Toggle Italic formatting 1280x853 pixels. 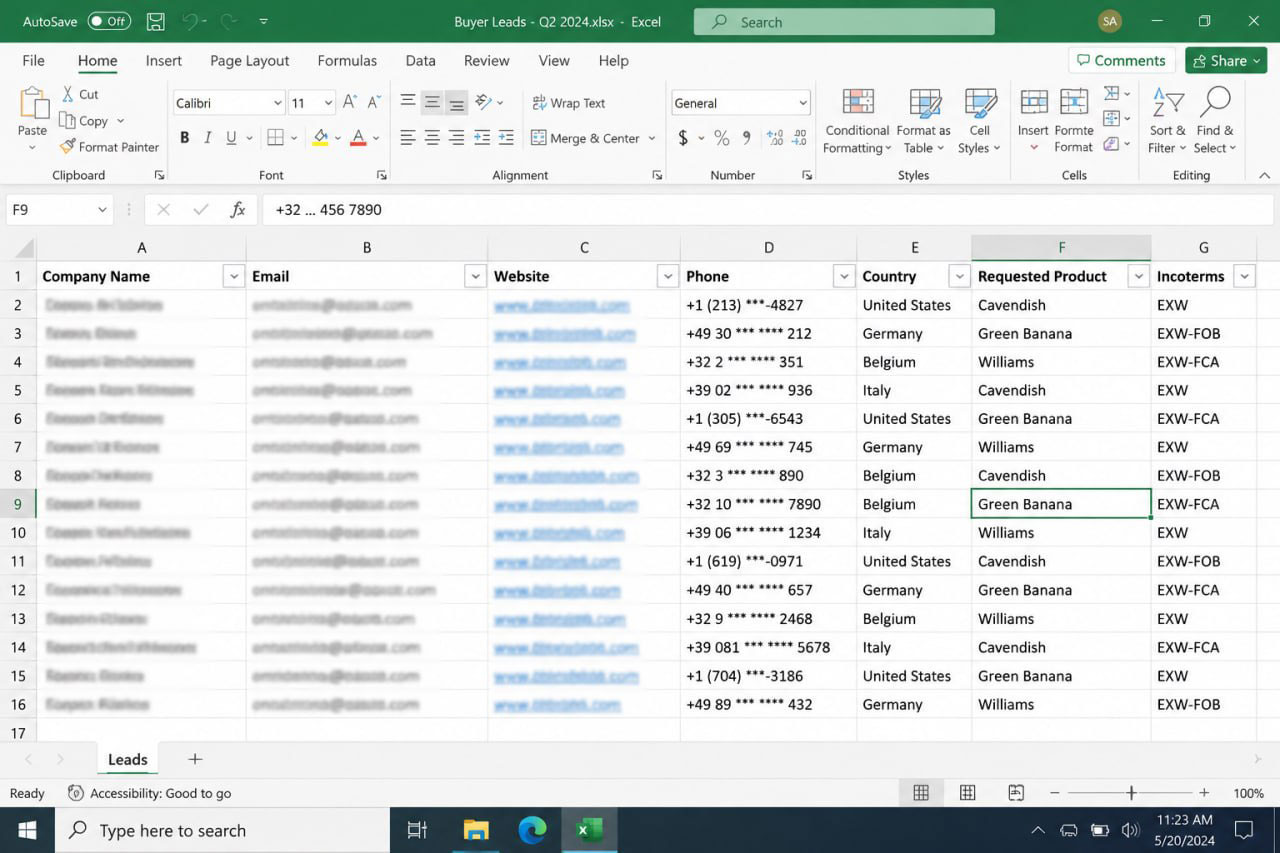click(208, 138)
